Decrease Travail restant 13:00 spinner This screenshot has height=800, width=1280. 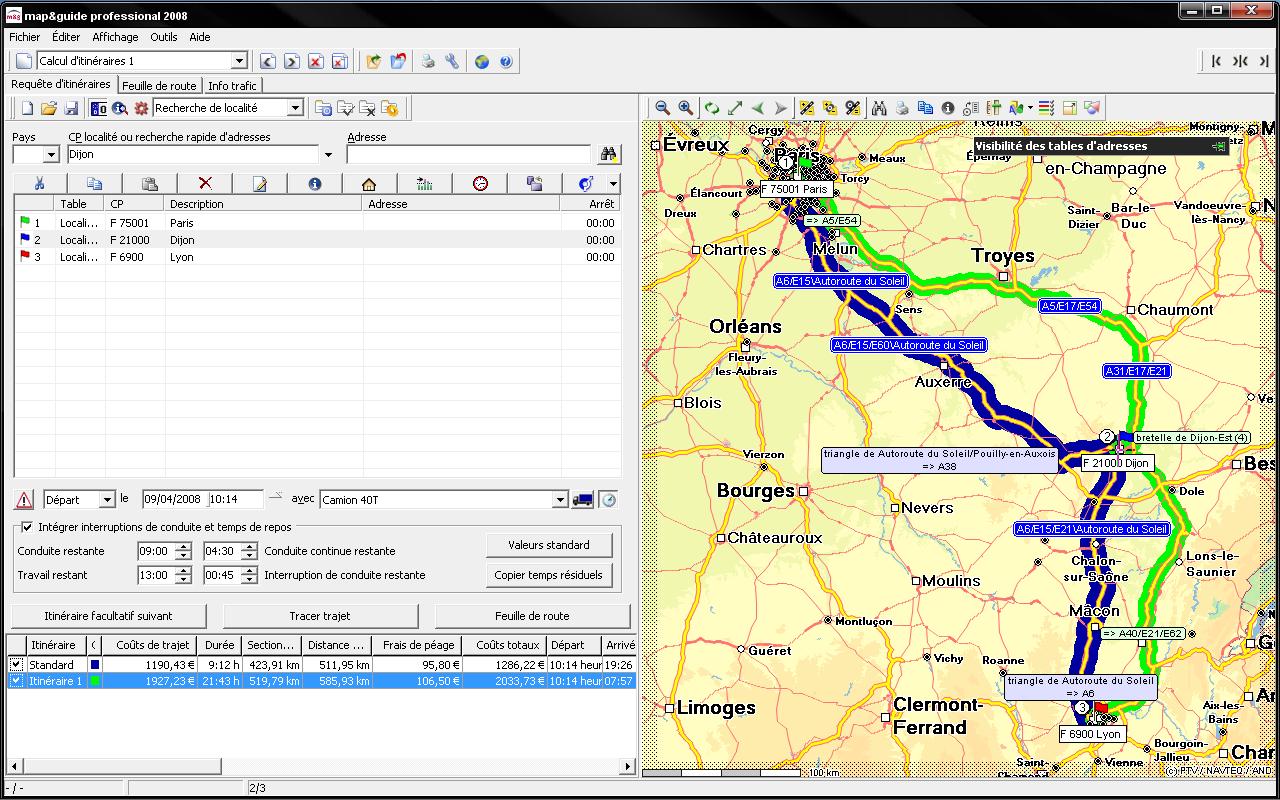tap(183, 580)
